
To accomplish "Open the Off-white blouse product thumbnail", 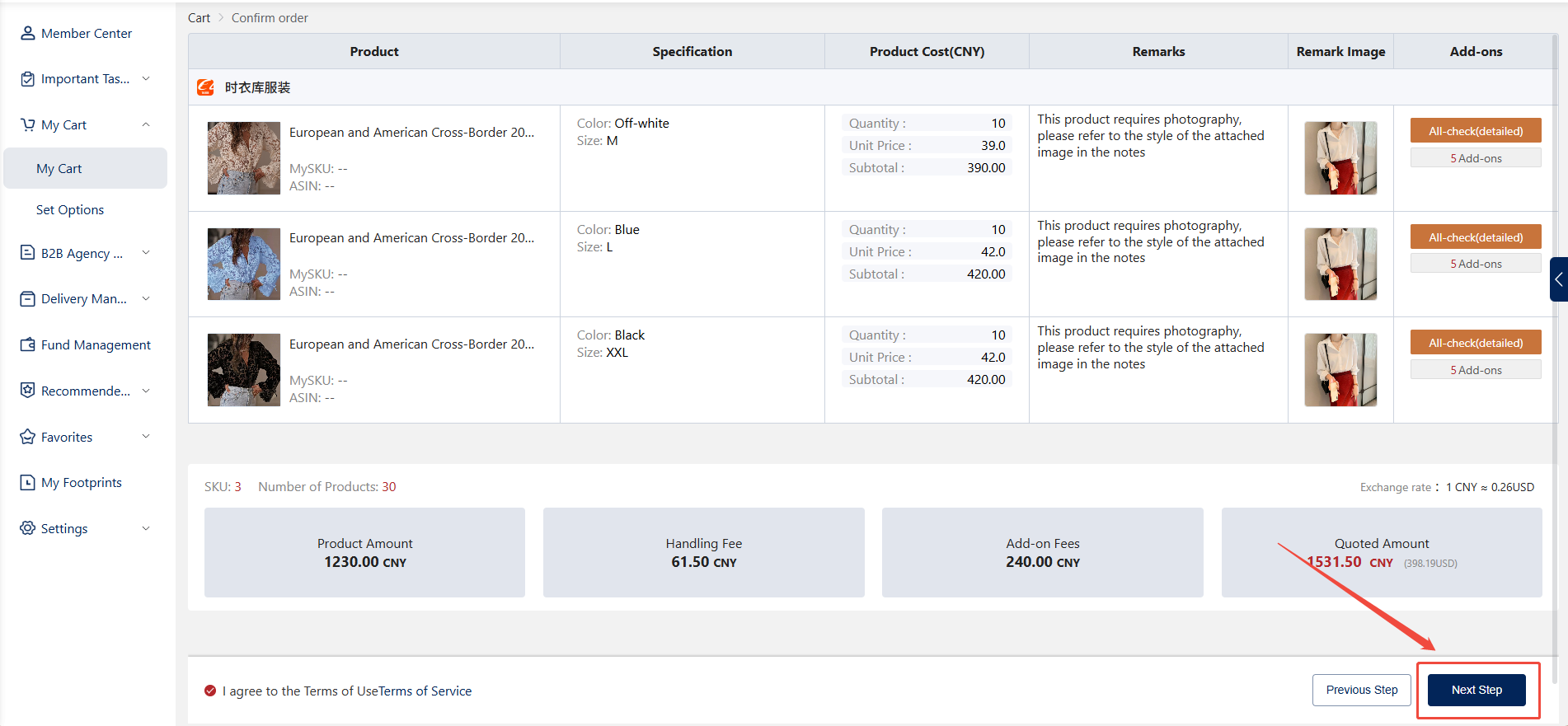I will pyautogui.click(x=244, y=158).
